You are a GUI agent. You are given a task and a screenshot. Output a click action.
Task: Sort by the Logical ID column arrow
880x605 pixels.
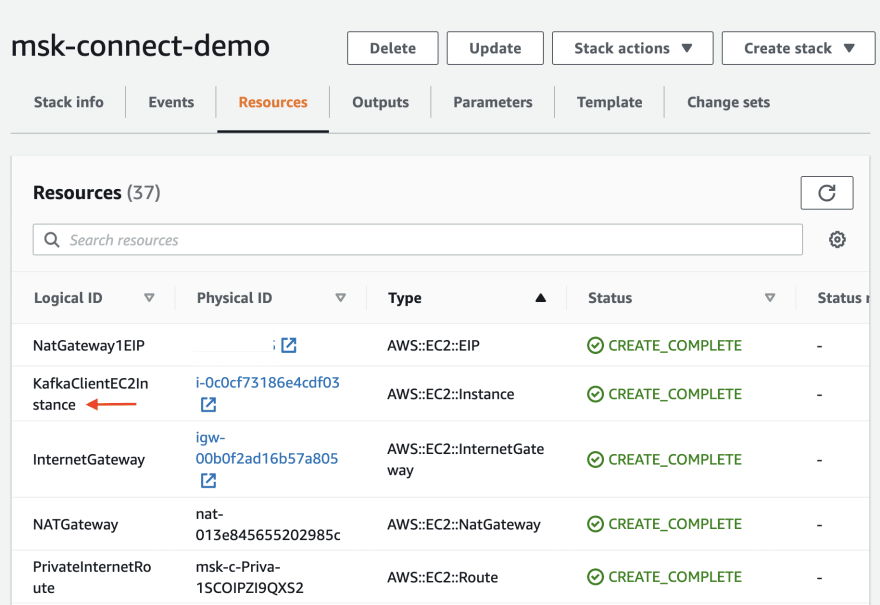[x=149, y=298]
